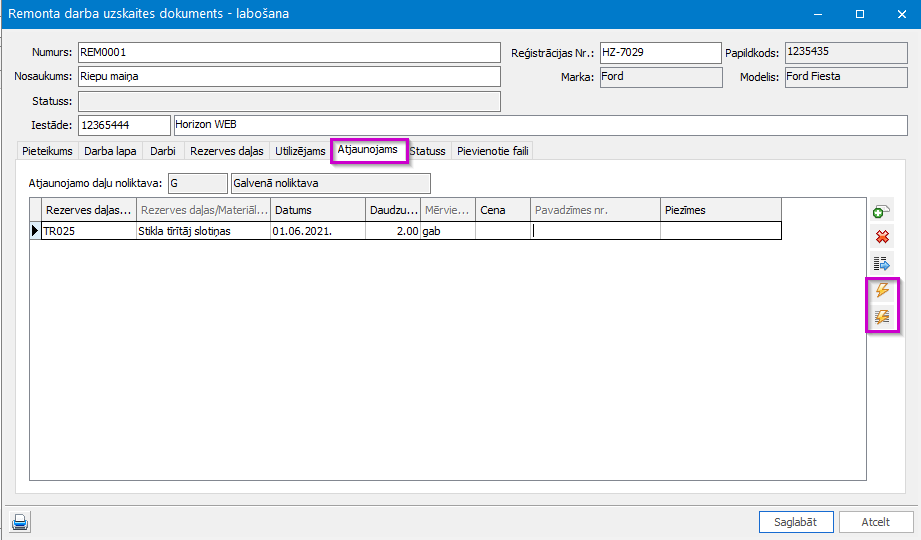The height and width of the screenshot is (540, 921).
Task: Click the Modelis field Ford Fiesta
Action: 846,77
